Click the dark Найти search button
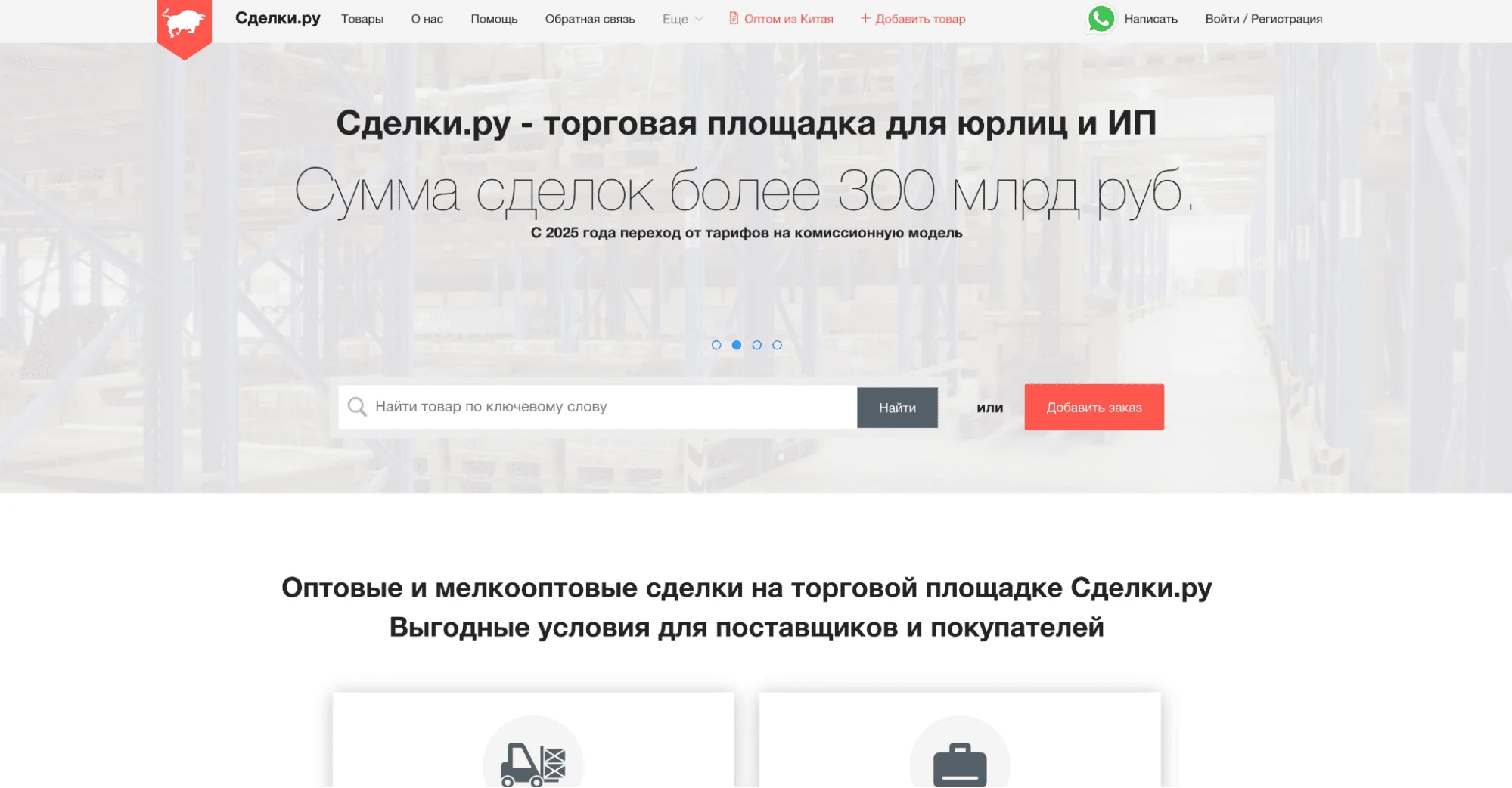This screenshot has height=788, width=1512. 897,407
